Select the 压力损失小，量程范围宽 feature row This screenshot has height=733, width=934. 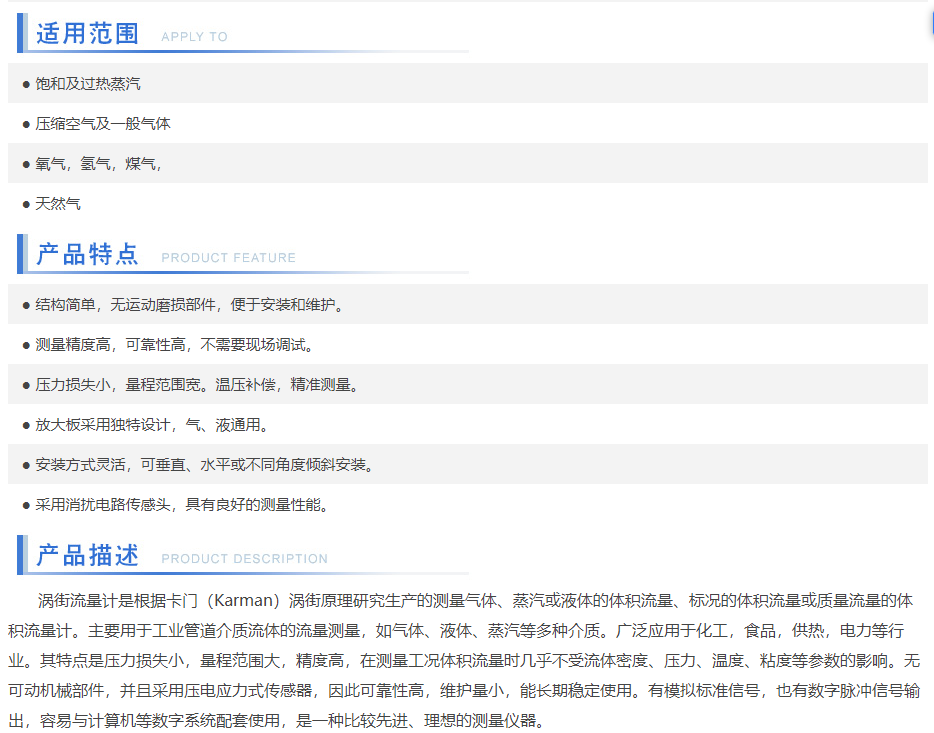point(197,385)
